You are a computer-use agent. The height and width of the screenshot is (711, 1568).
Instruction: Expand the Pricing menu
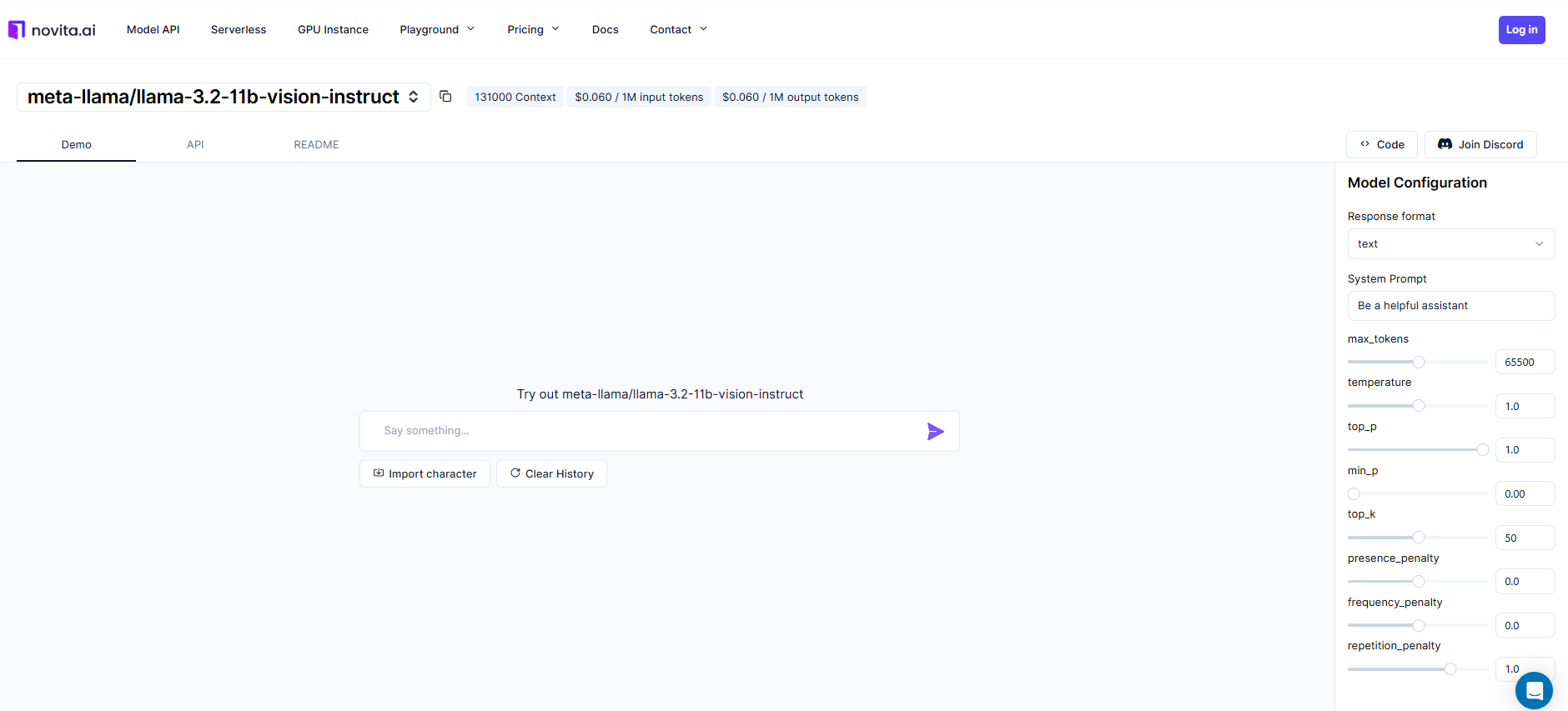[x=533, y=29]
